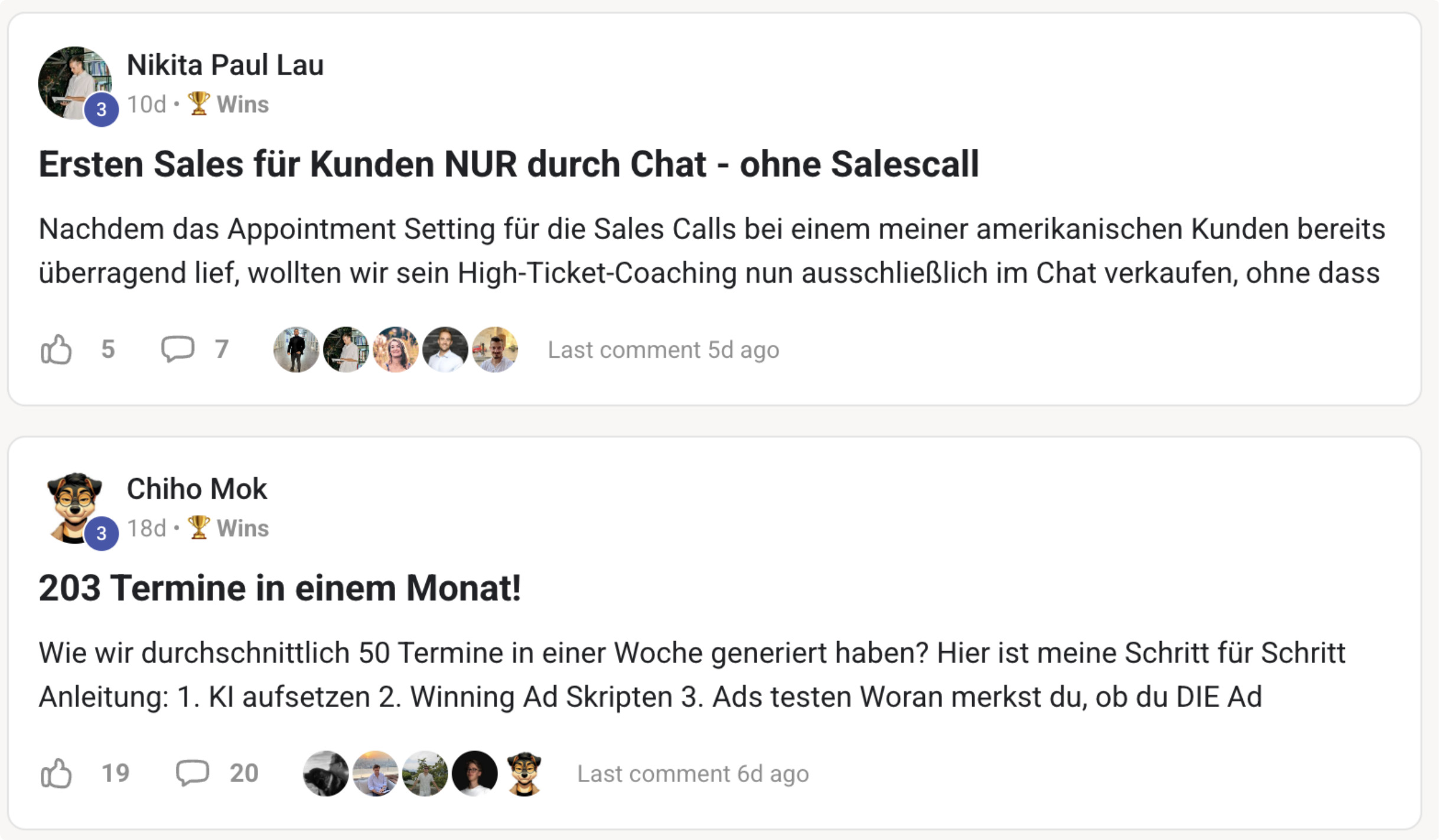The height and width of the screenshot is (840, 1440).
Task: Click dog commenter avatar on second post
Action: pos(524,773)
